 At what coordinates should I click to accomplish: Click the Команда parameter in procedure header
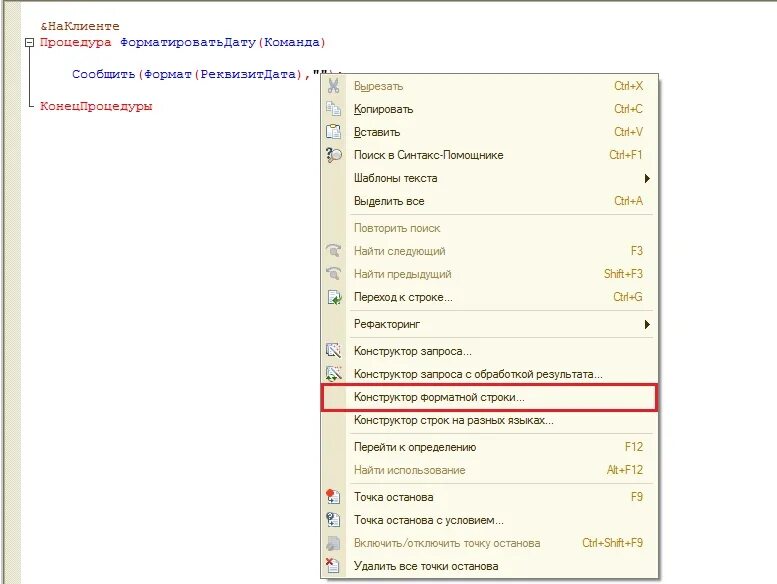coord(292,43)
